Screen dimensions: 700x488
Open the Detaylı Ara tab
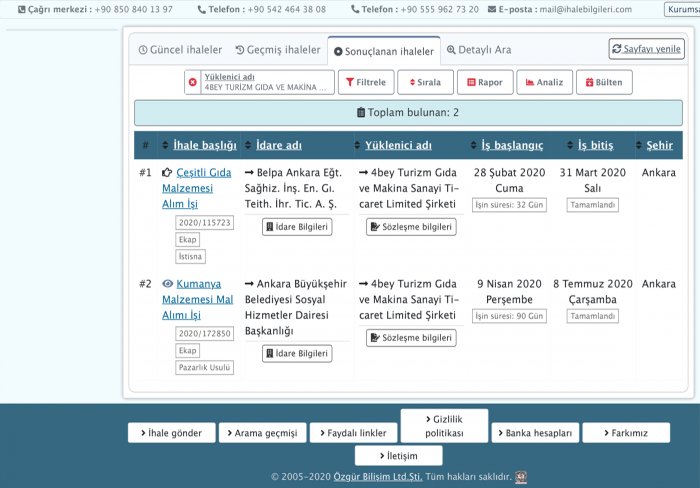[x=479, y=50]
